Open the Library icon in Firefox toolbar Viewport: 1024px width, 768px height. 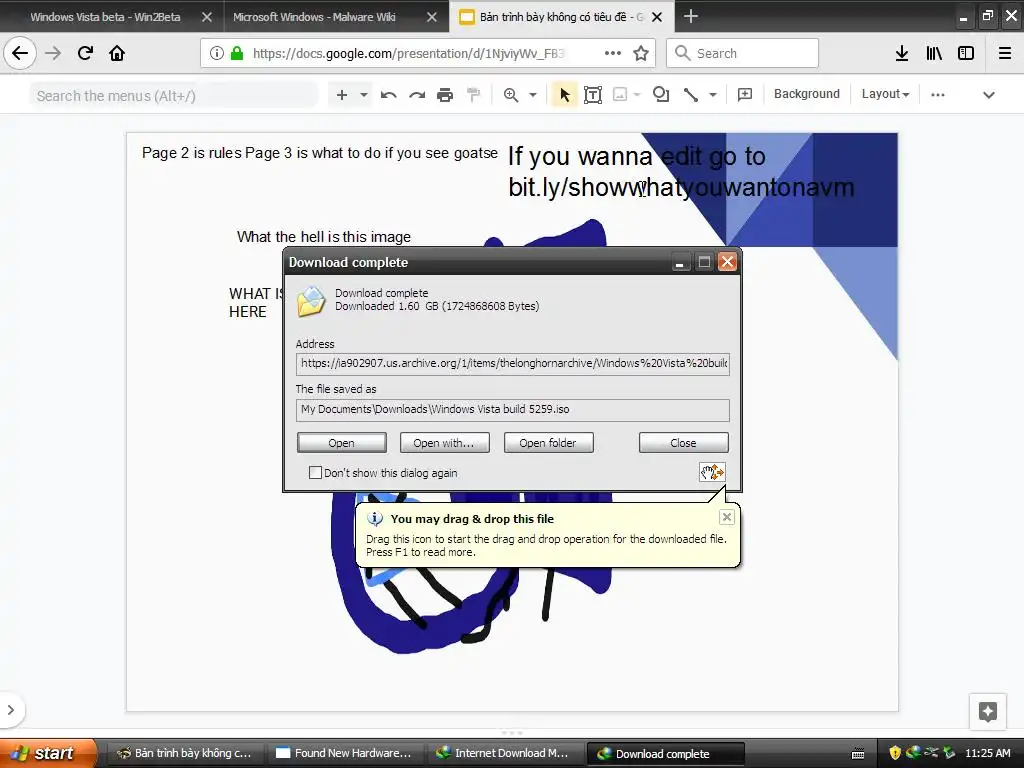(934, 53)
